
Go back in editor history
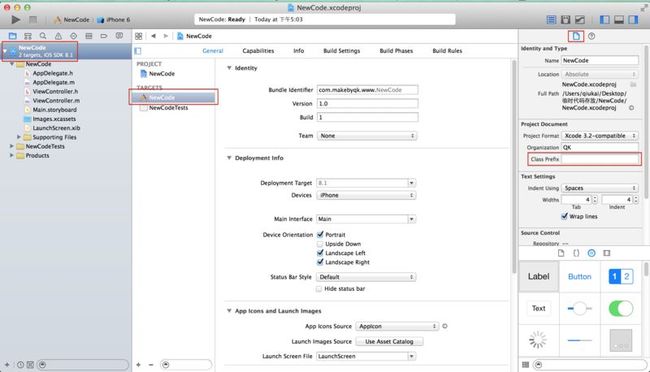pyautogui.click(x=153, y=36)
